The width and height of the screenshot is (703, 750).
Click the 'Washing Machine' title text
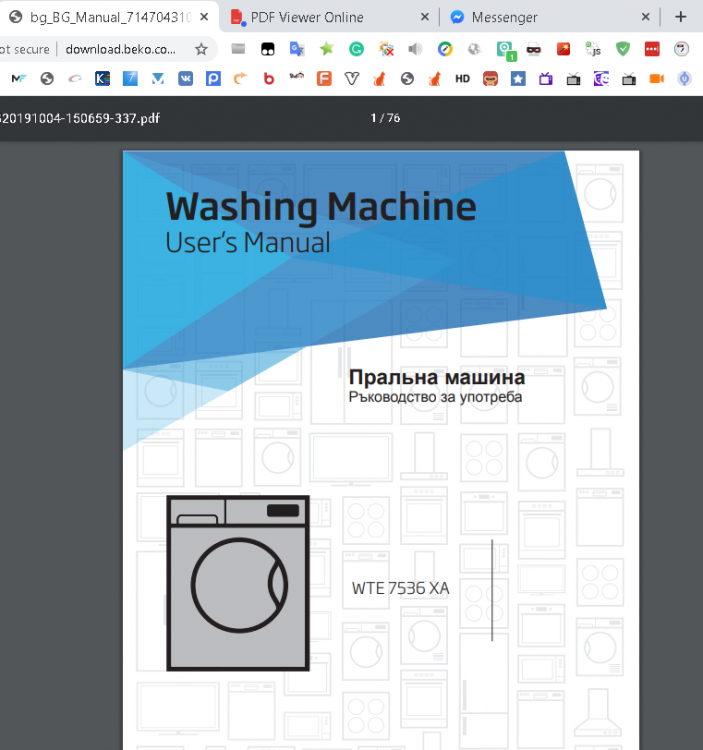click(321, 207)
